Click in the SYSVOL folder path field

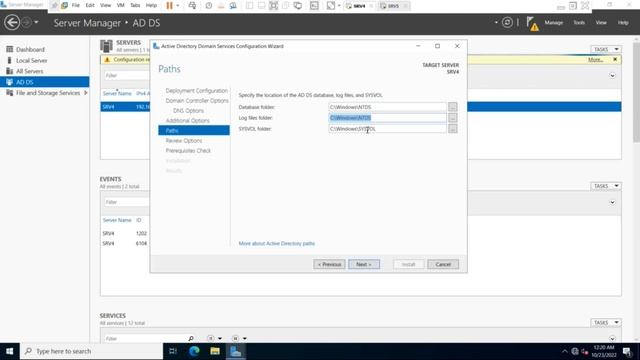[387, 129]
